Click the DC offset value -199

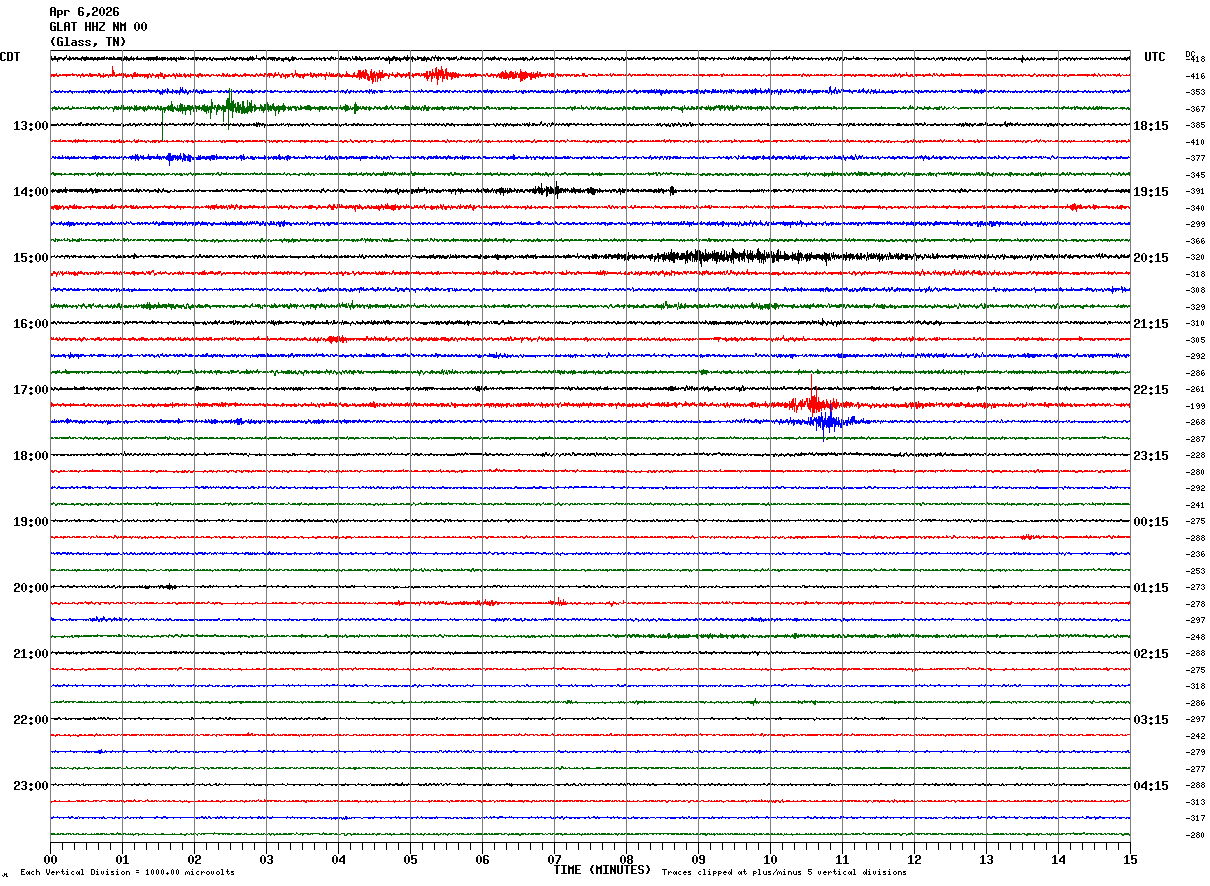click(1195, 406)
